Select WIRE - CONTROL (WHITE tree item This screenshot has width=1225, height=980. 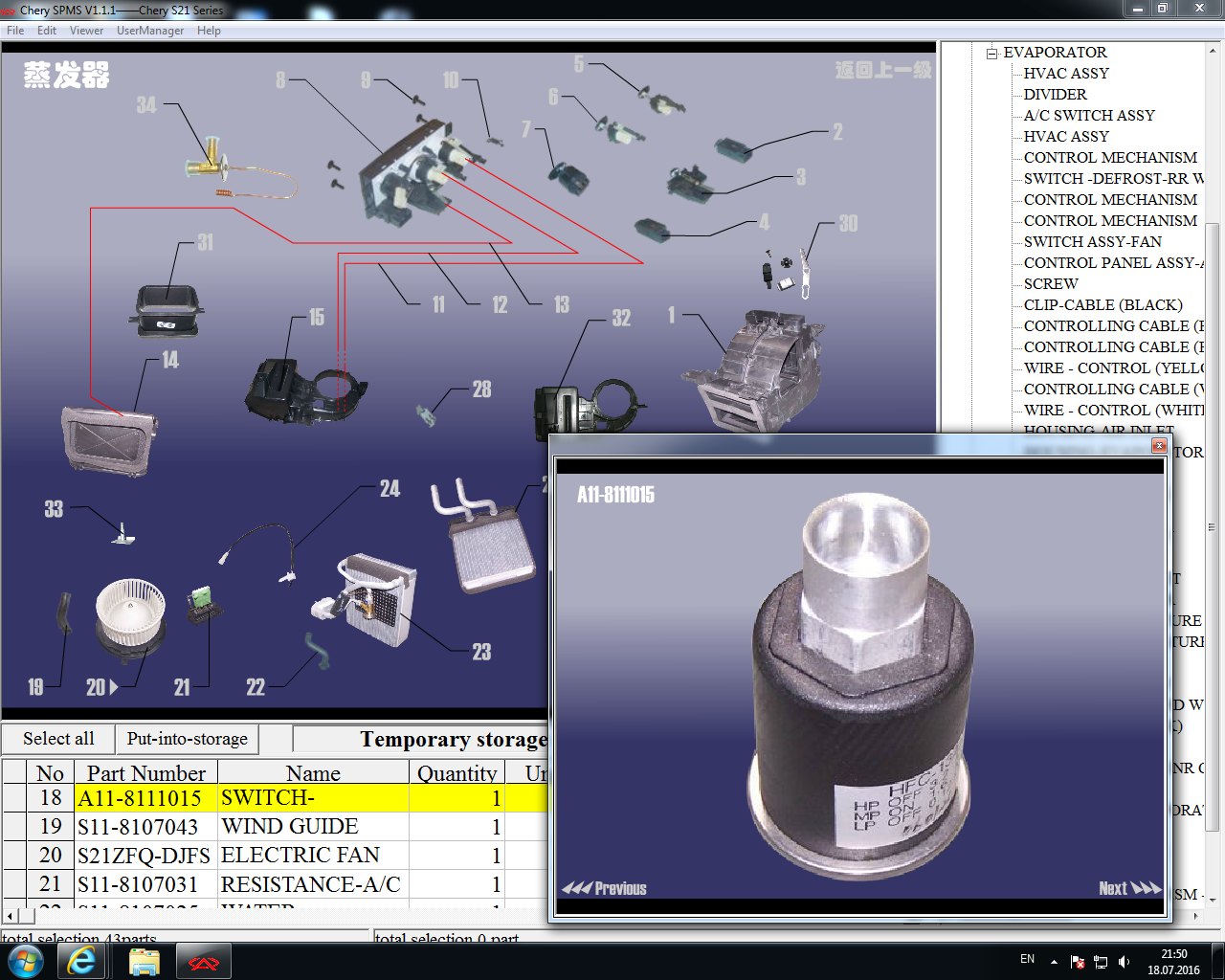coord(1113,411)
